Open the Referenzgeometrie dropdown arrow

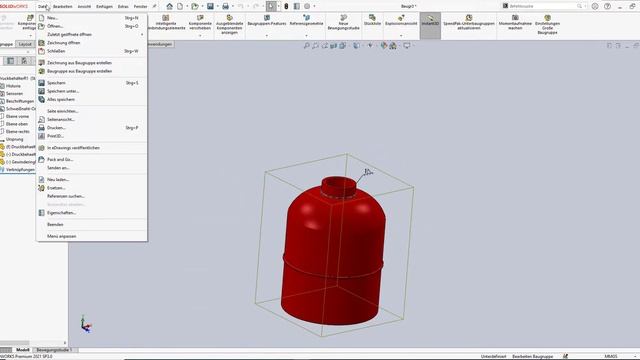[307, 36]
